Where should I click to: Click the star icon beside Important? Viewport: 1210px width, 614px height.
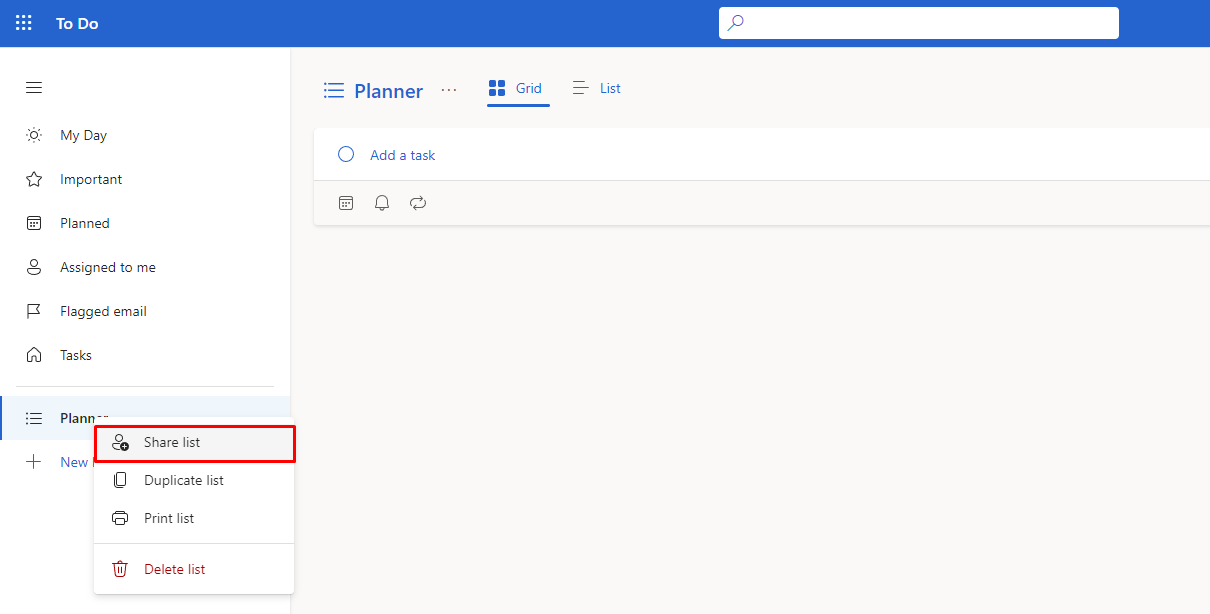click(x=34, y=179)
